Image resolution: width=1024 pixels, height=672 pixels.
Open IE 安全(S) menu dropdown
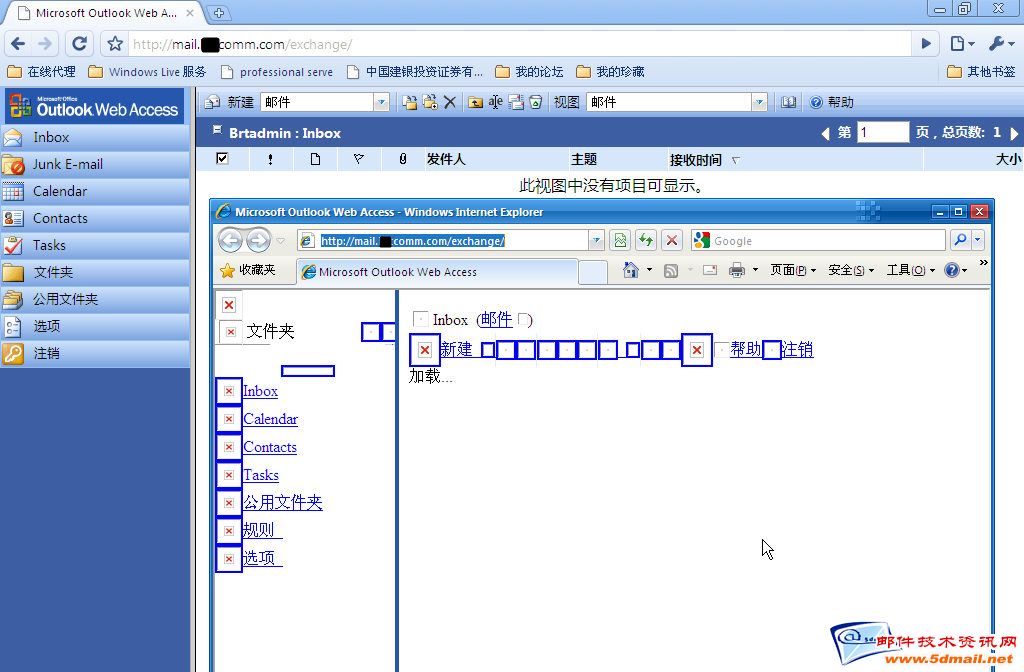point(851,270)
